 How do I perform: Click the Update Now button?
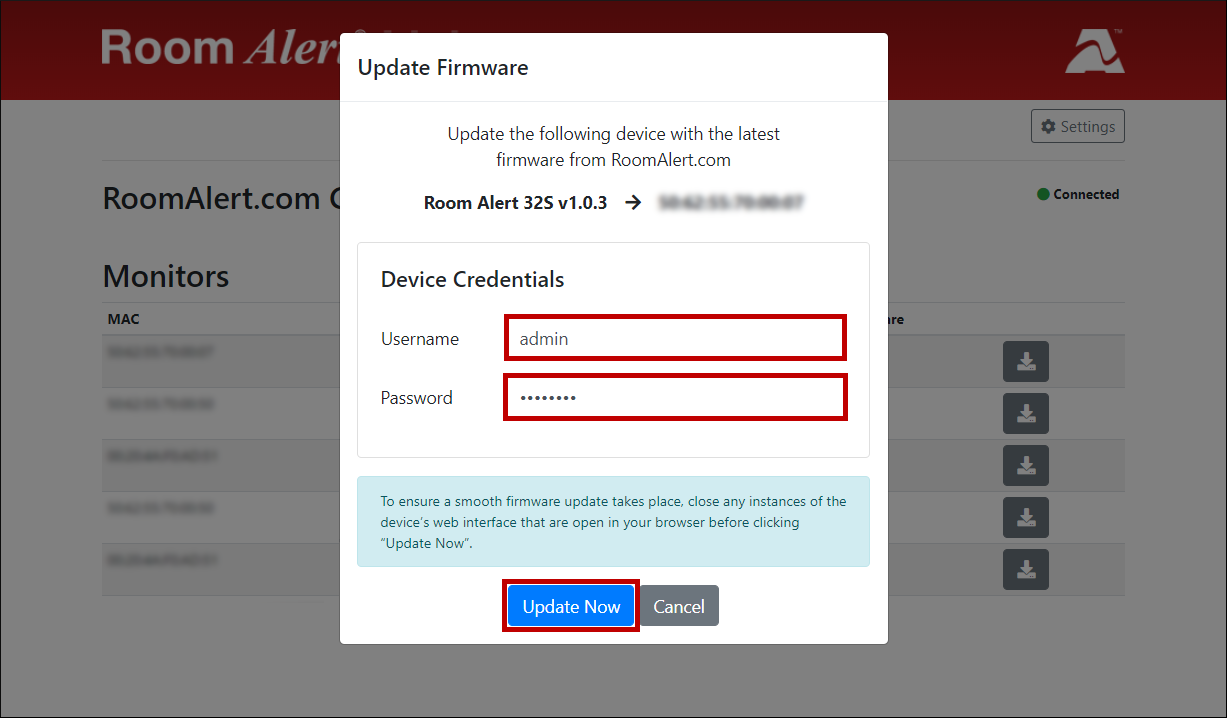tap(571, 606)
